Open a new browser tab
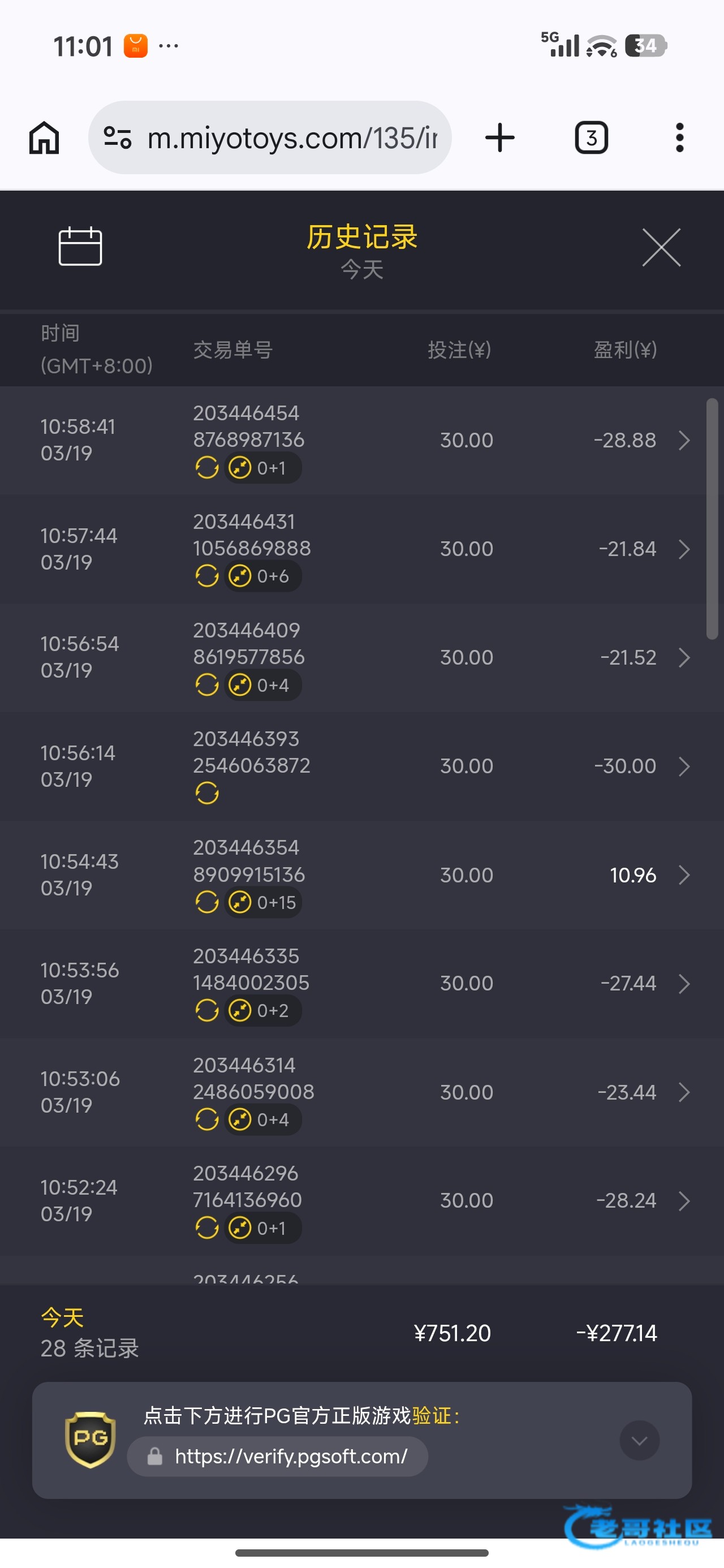 click(500, 137)
